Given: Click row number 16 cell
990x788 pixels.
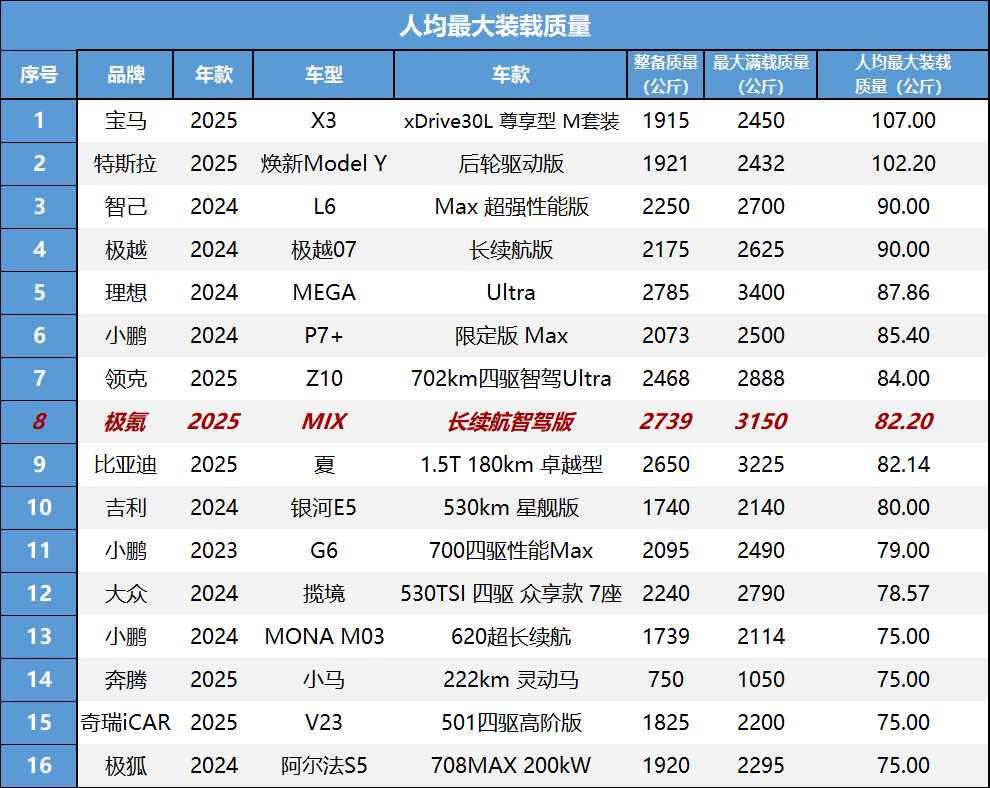Looking at the screenshot, I should pos(39,766).
